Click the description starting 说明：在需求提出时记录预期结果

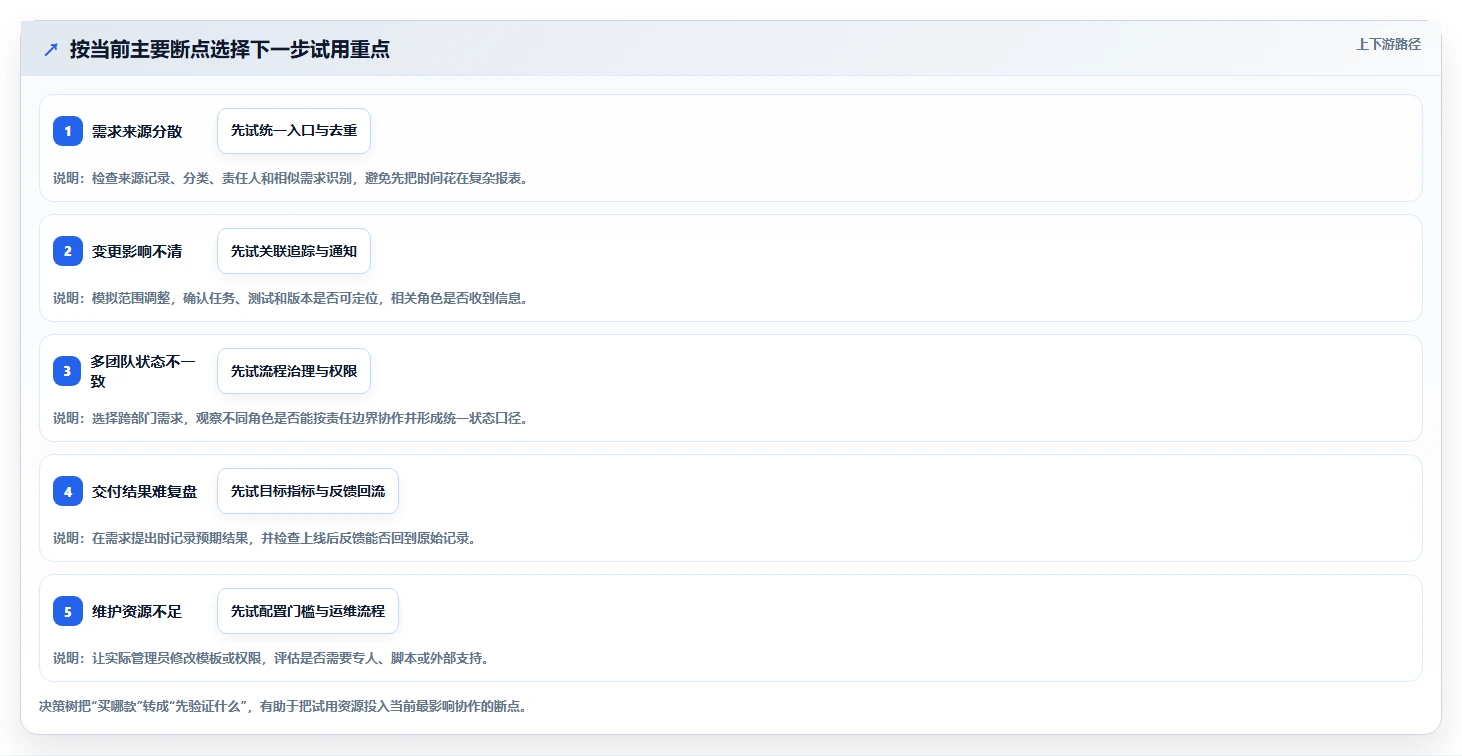click(x=264, y=538)
